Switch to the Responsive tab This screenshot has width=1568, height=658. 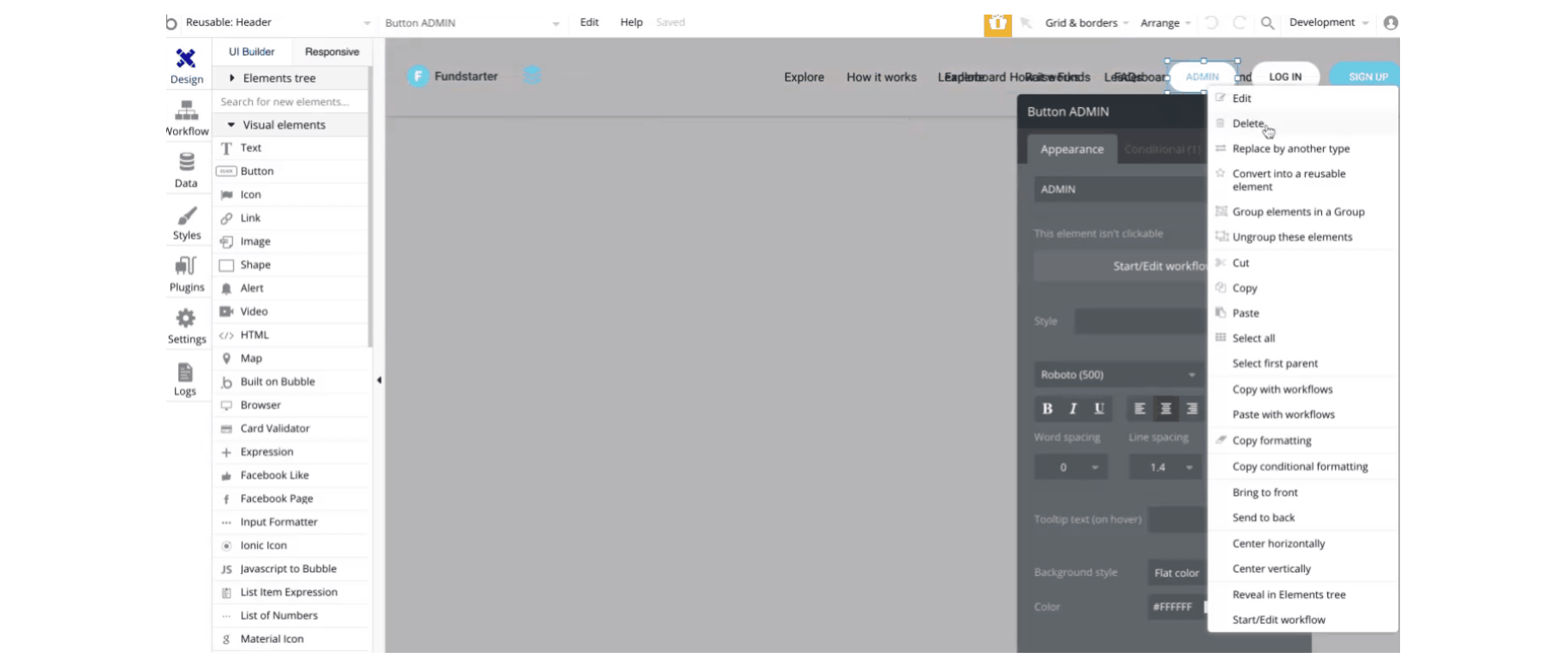tap(332, 51)
